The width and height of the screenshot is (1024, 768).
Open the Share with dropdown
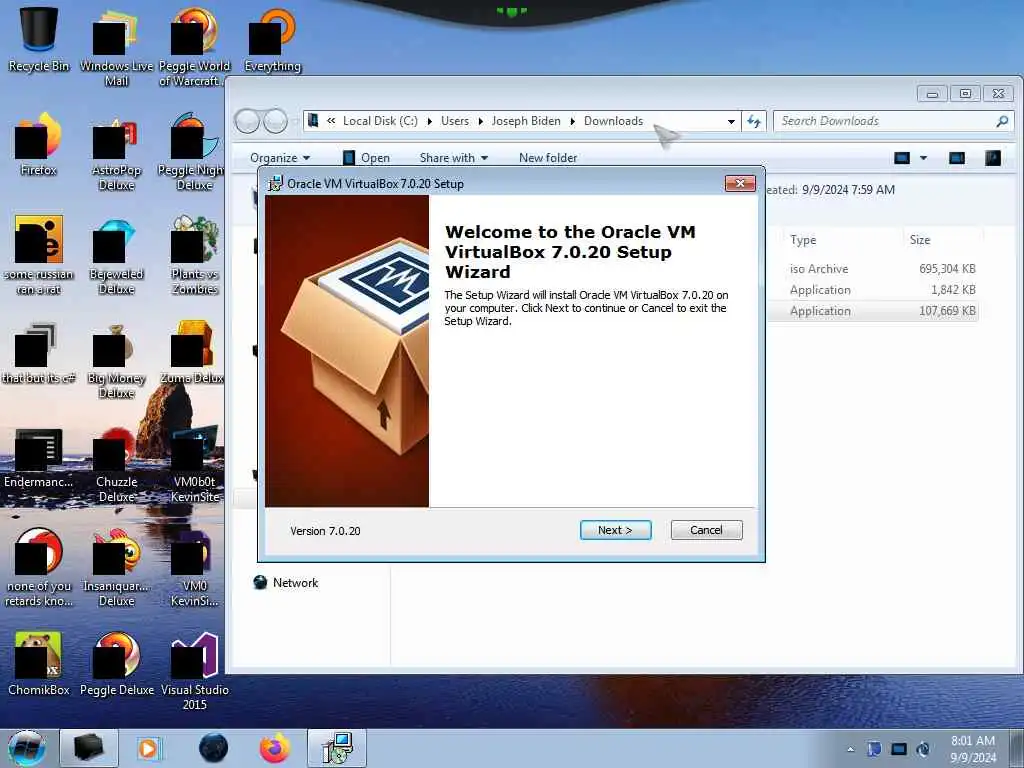[454, 157]
